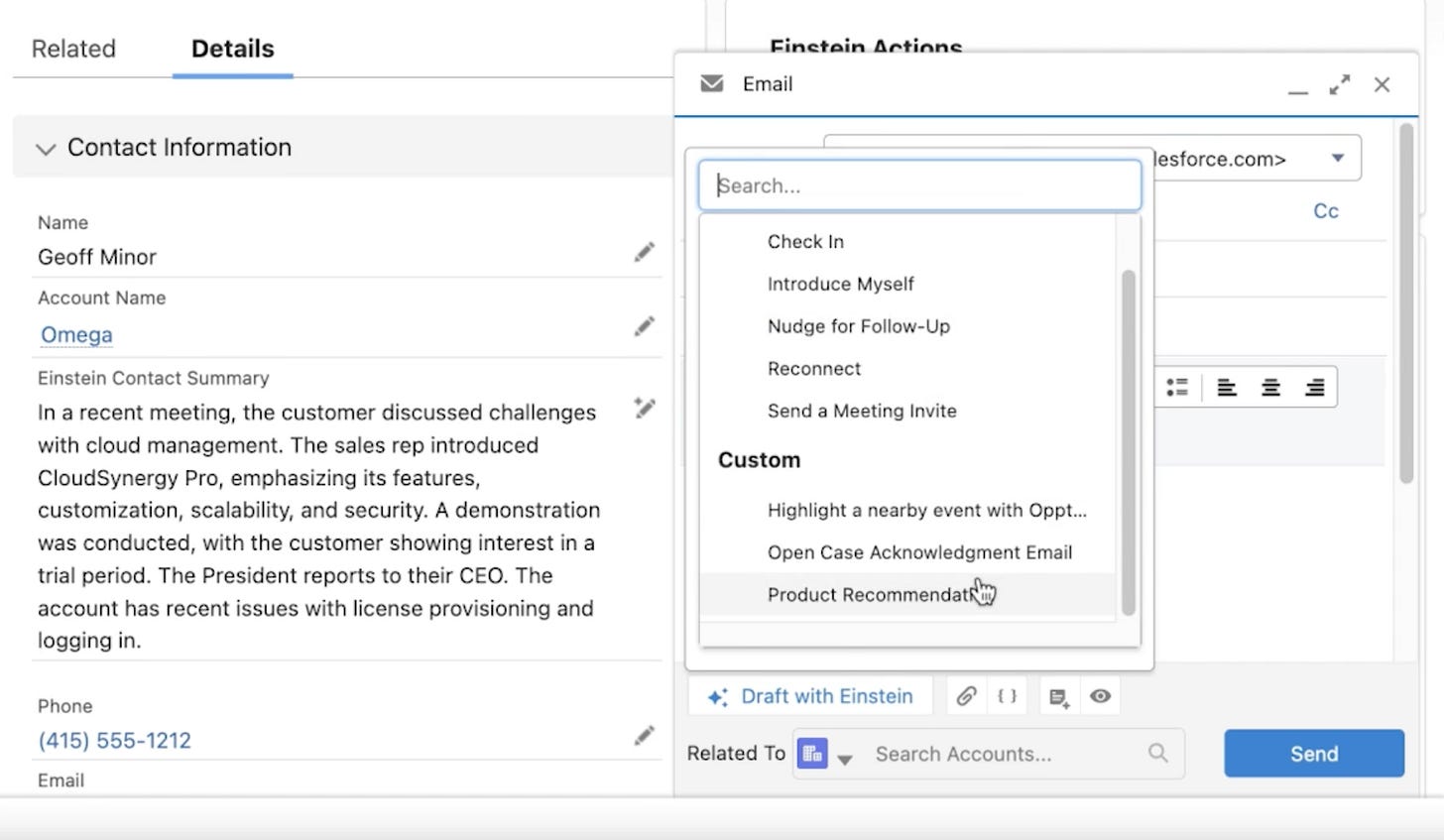This screenshot has width=1444, height=840.
Task: Right align the email text
Action: [1314, 387]
